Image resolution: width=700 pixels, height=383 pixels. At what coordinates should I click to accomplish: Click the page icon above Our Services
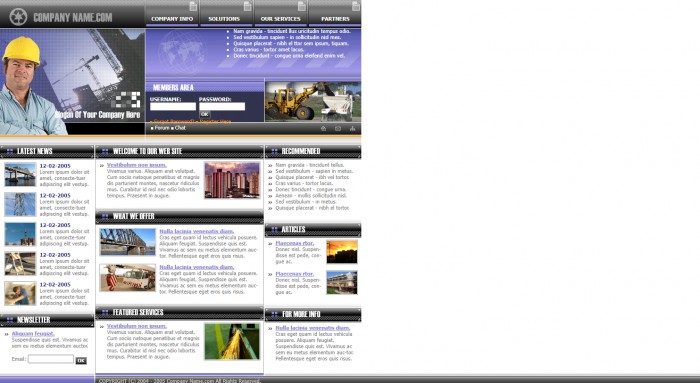(302, 6)
